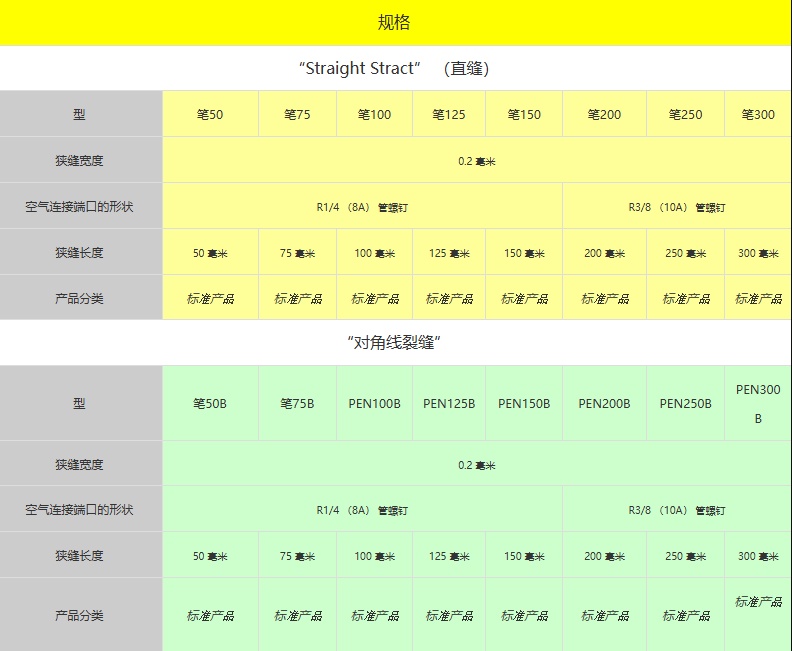The width and height of the screenshot is (792, 651).
Task: Click the PEN200B model cell
Action: tap(604, 404)
